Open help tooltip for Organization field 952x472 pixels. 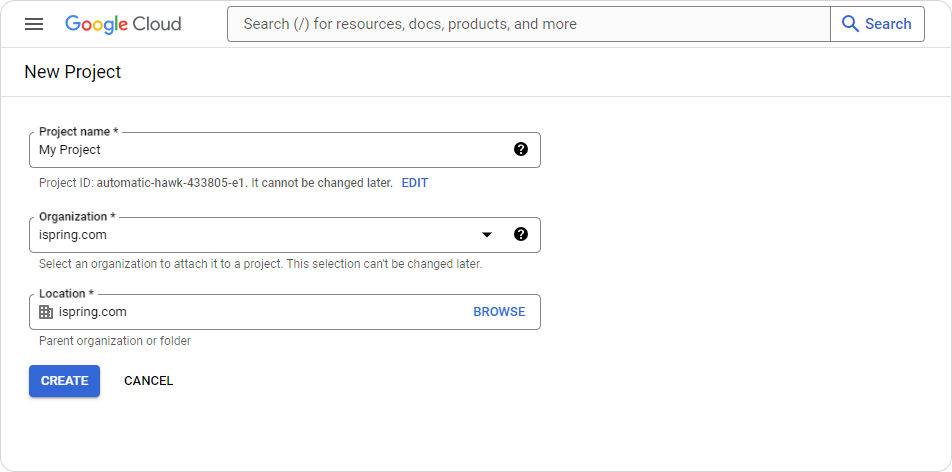520,234
